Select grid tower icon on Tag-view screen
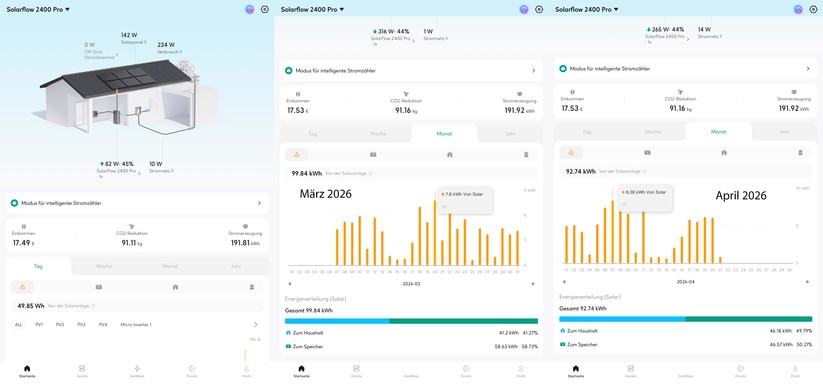Viewport: 823px width, 385px height. [x=252, y=287]
